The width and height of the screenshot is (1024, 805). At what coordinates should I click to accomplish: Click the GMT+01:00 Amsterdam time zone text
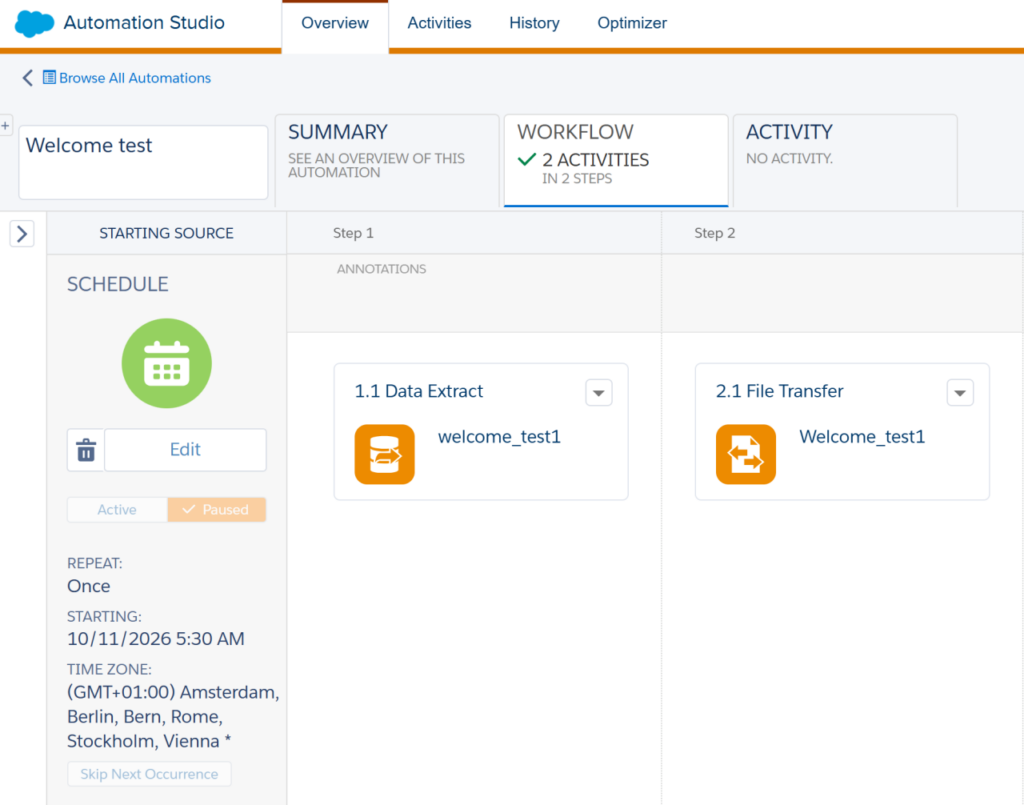(173, 716)
